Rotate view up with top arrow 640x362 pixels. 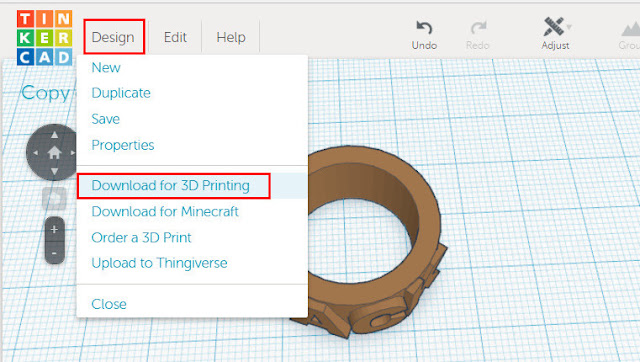54,135
